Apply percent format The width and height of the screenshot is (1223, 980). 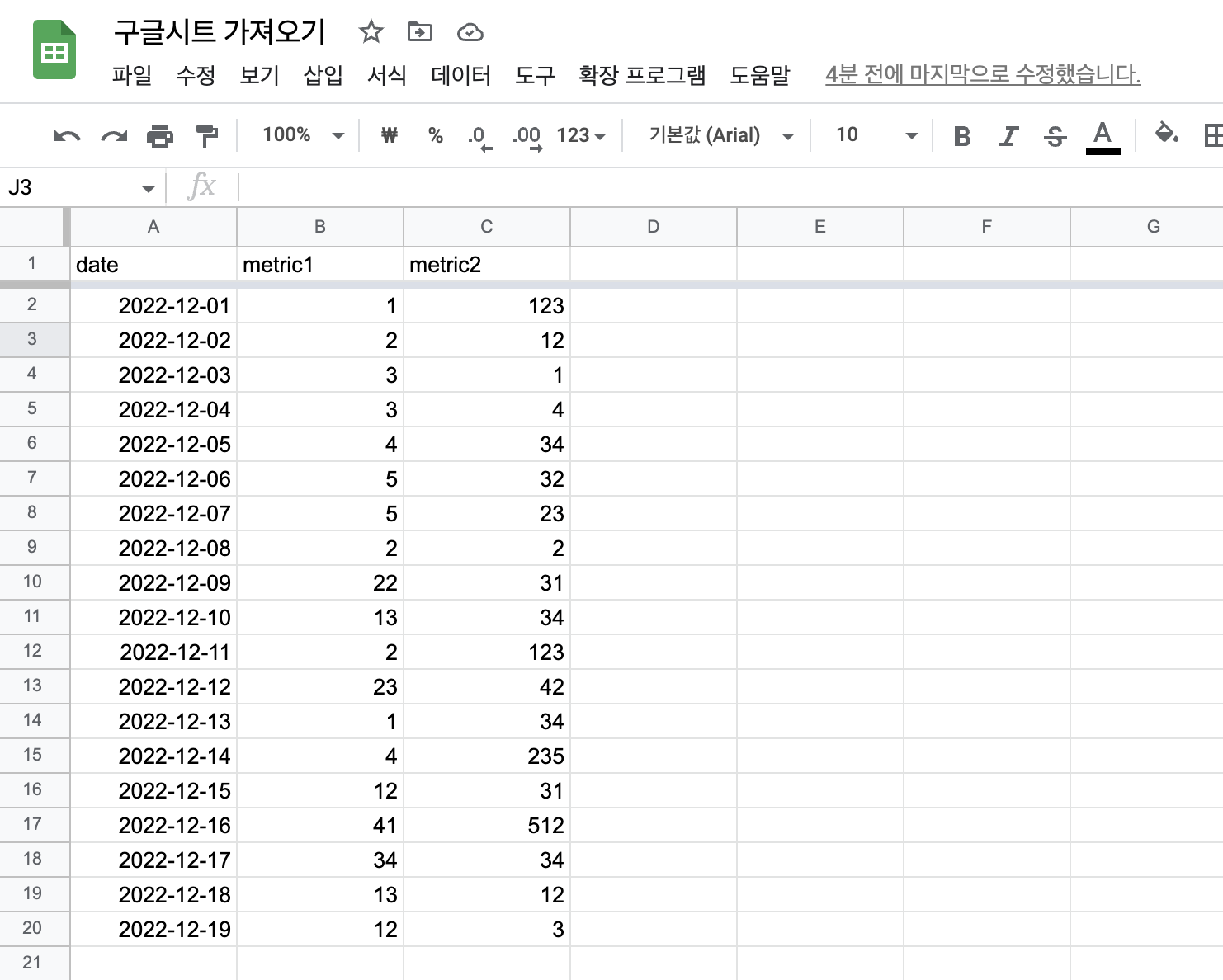click(436, 135)
